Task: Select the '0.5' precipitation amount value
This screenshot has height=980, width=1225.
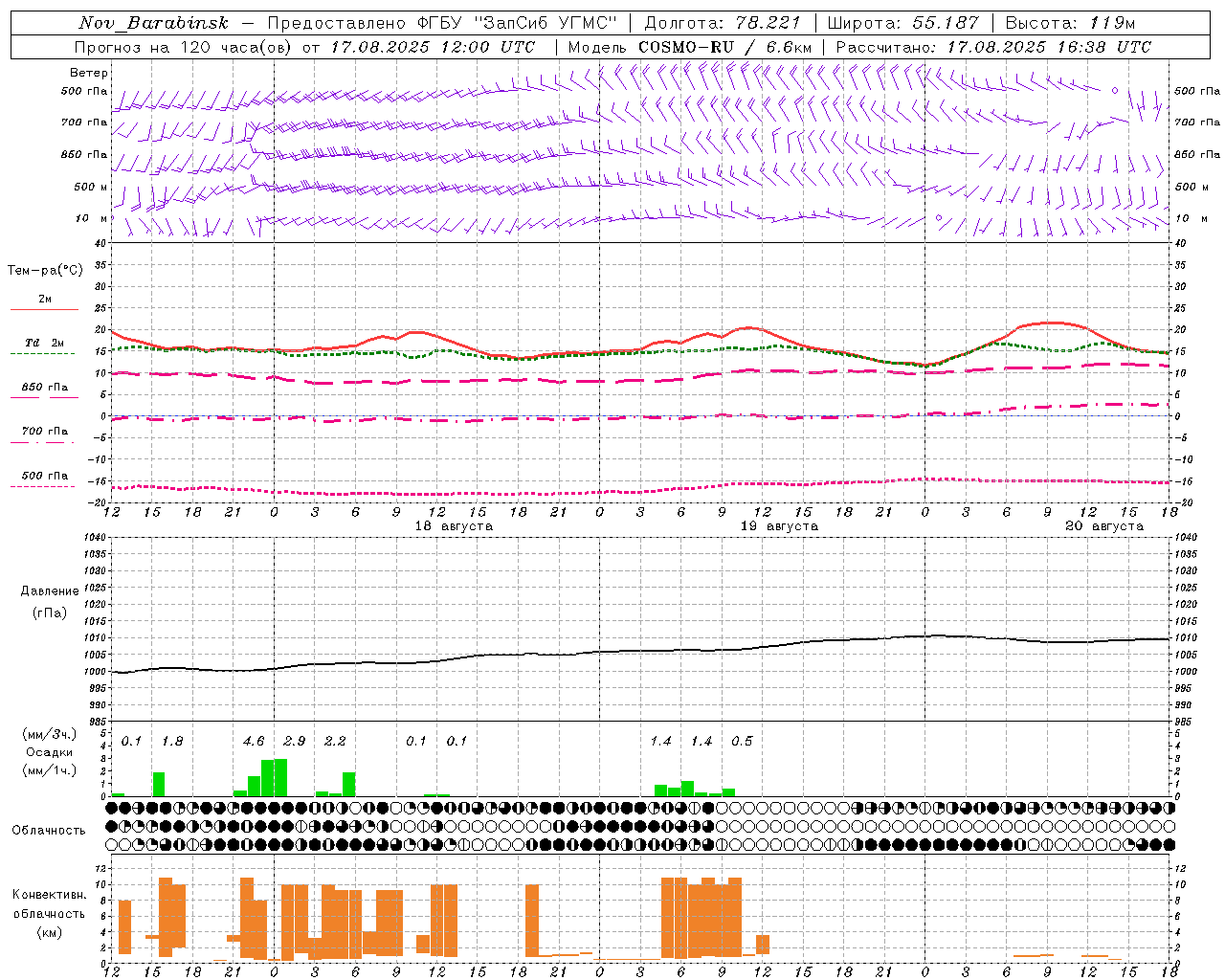Action: (x=742, y=741)
